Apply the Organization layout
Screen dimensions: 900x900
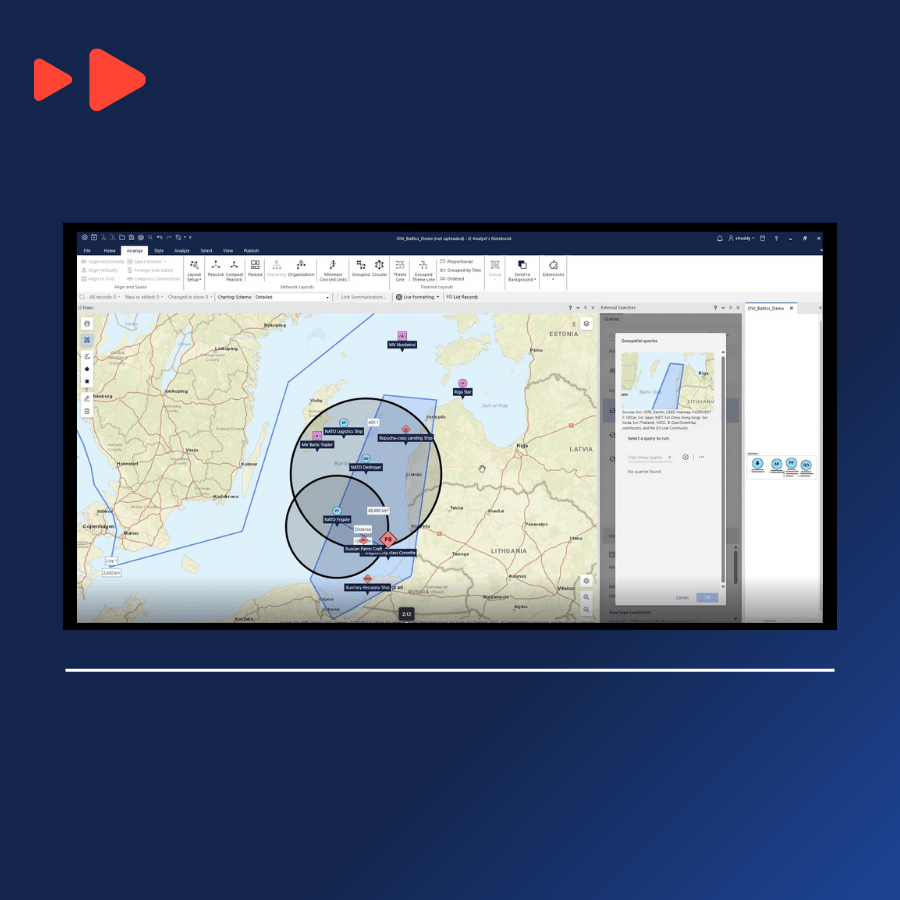301,268
